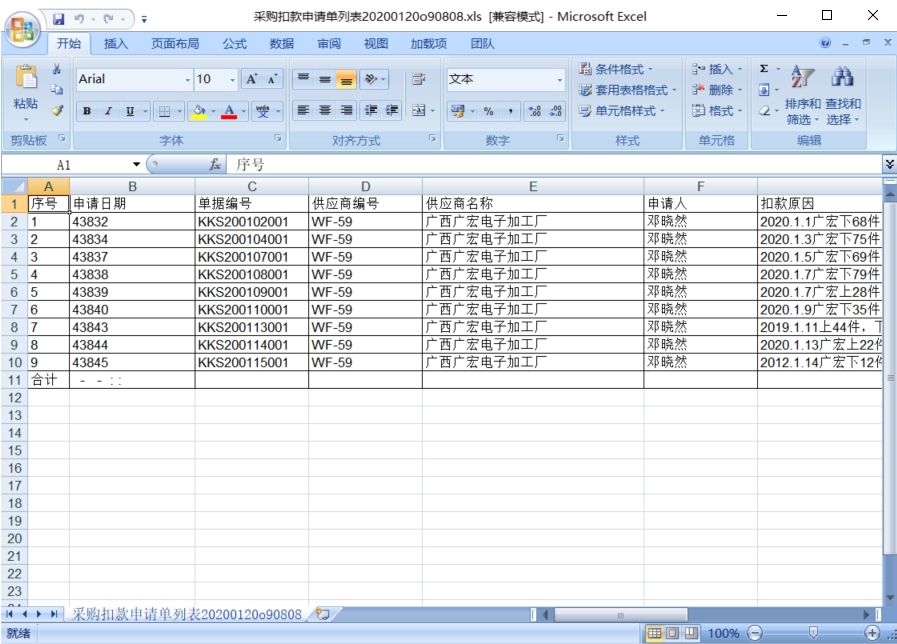Click the Increase Font Size icon
This screenshot has height=644, width=897.
252,79
